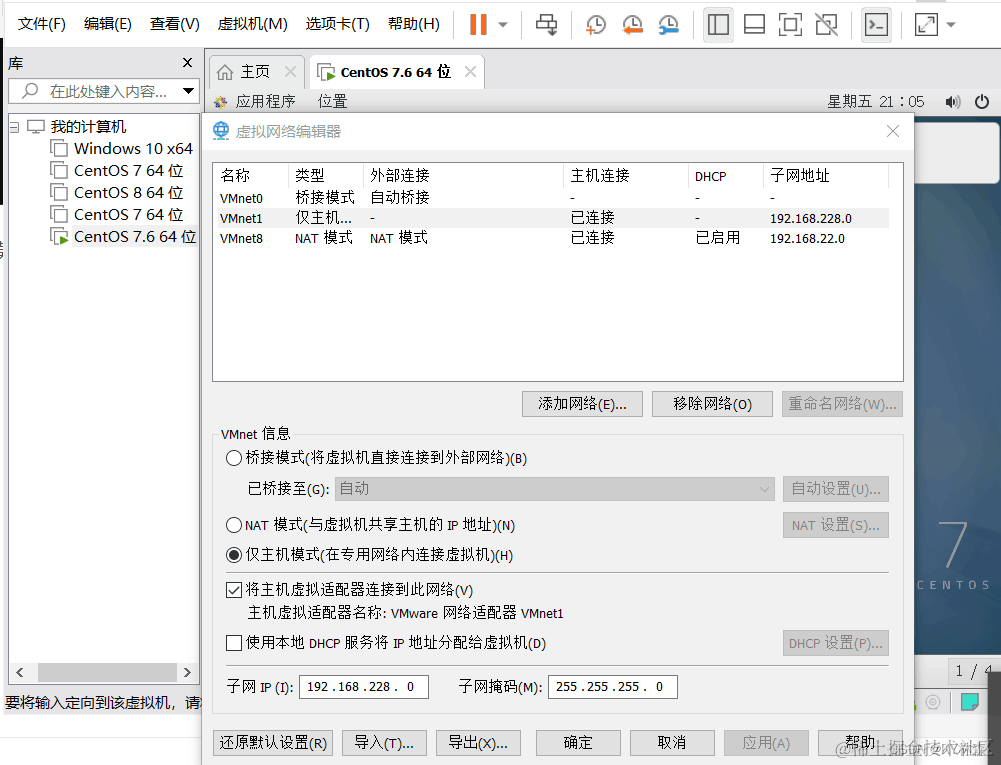Click the 导出(X)... button
Screen dimensions: 1001x765
click(478, 743)
